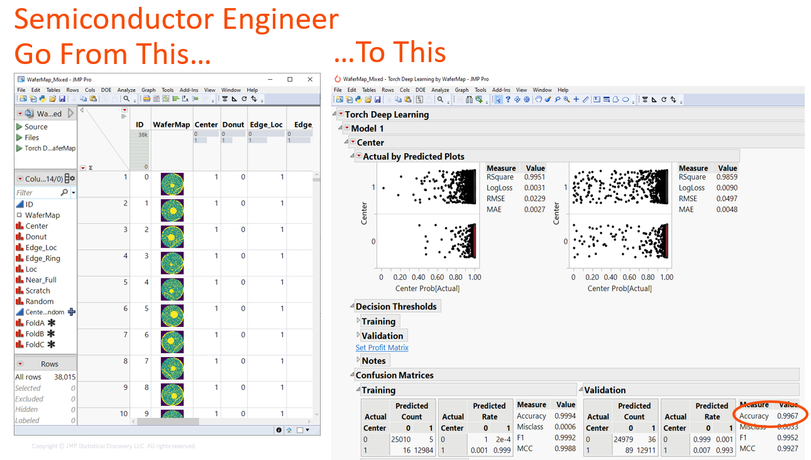
Task: Click the Search magnifier icon in data table toolbar
Action: pyautogui.click(x=126, y=98)
